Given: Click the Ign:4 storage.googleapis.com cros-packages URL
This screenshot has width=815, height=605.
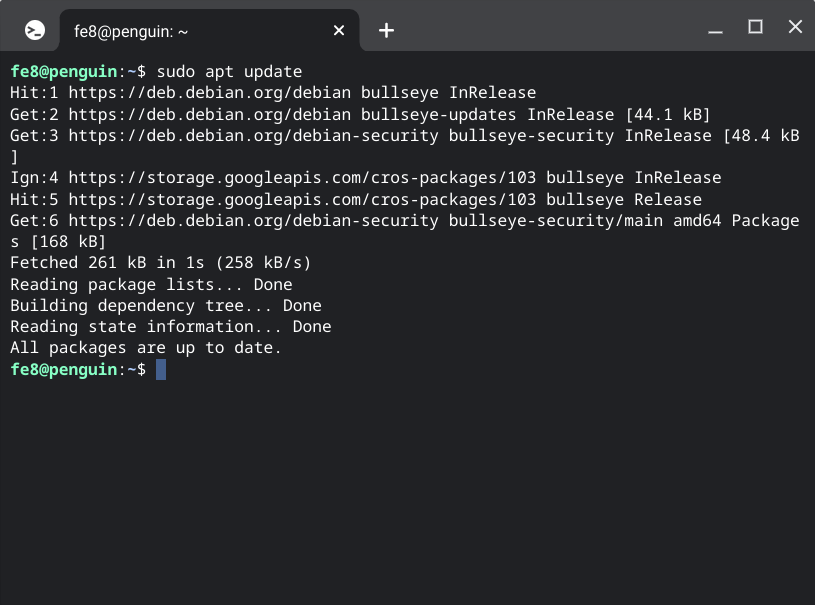Looking at the screenshot, I should [302, 178].
